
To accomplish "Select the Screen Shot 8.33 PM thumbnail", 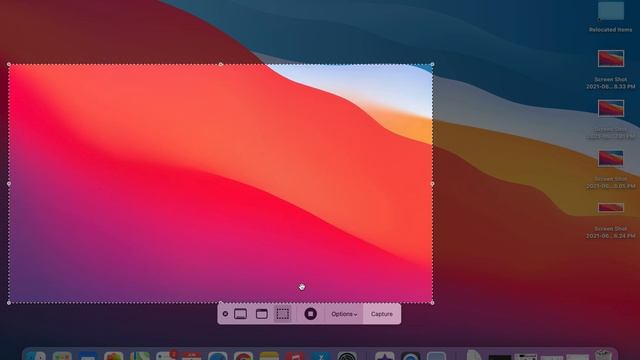I will pyautogui.click(x=611, y=59).
